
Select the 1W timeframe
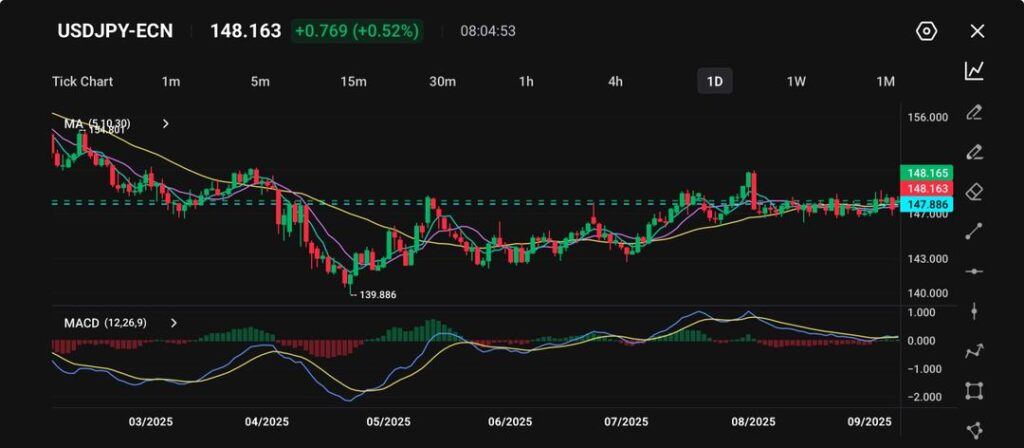point(796,81)
